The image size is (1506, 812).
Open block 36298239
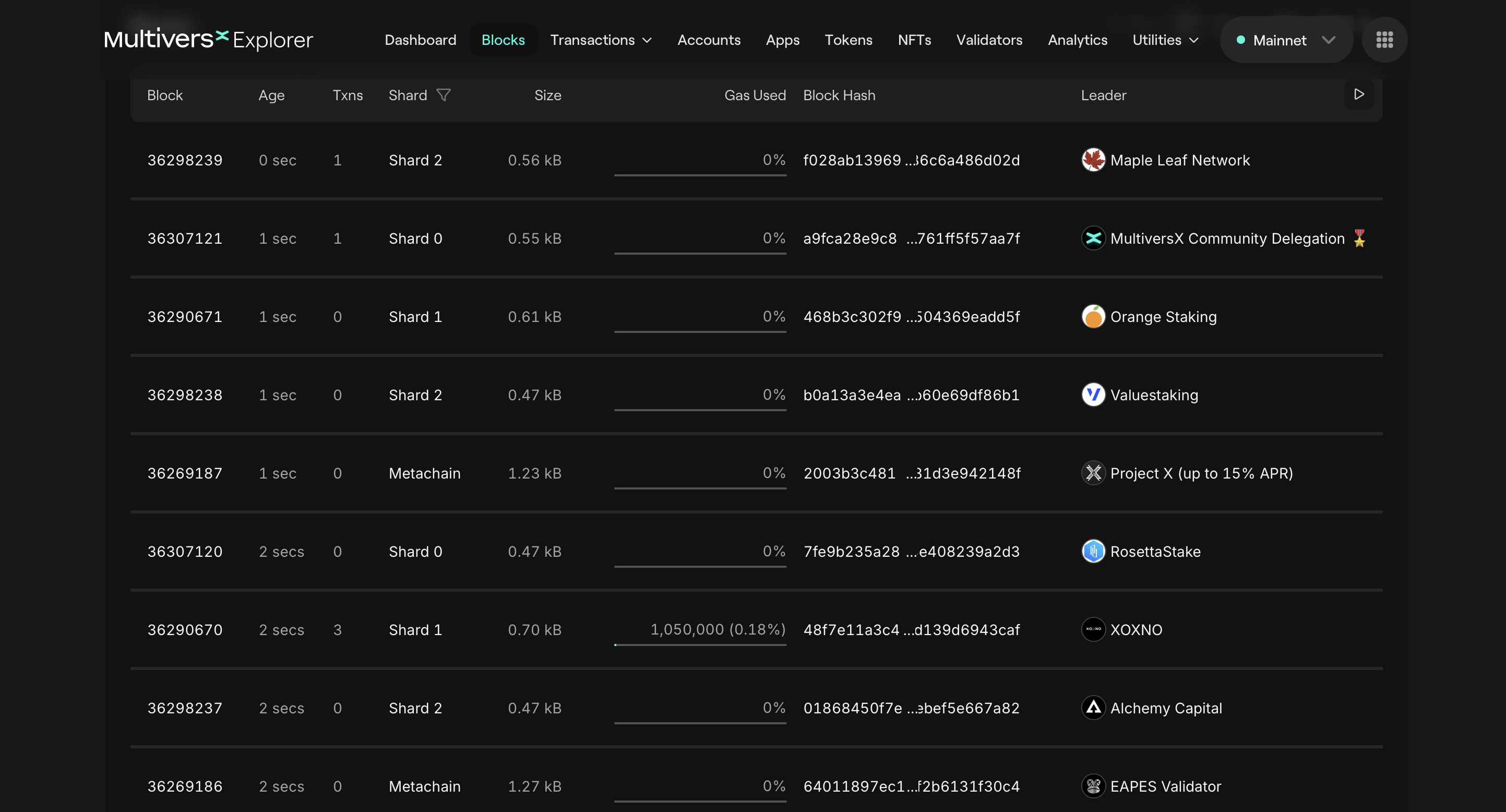click(185, 160)
